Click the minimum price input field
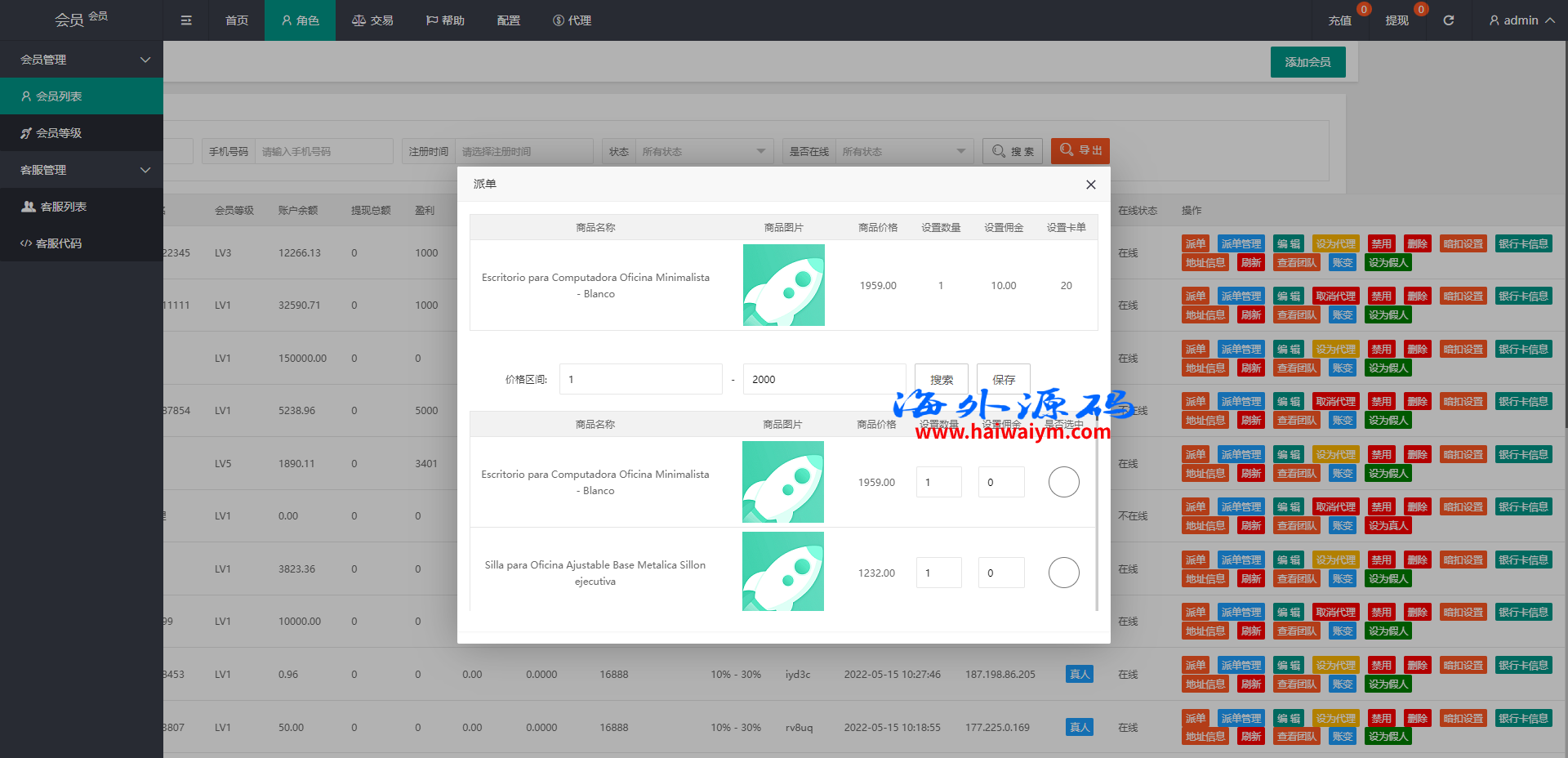The image size is (1568, 758). (640, 380)
